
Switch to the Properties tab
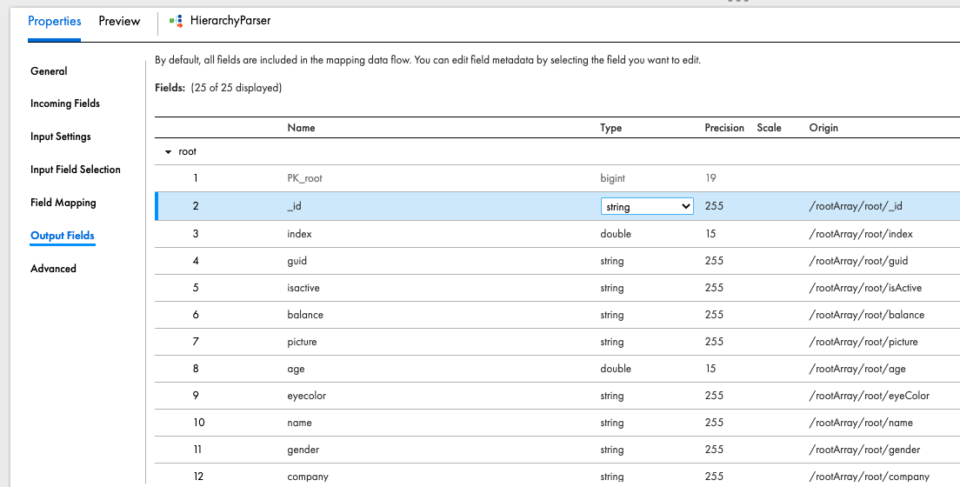point(54,21)
